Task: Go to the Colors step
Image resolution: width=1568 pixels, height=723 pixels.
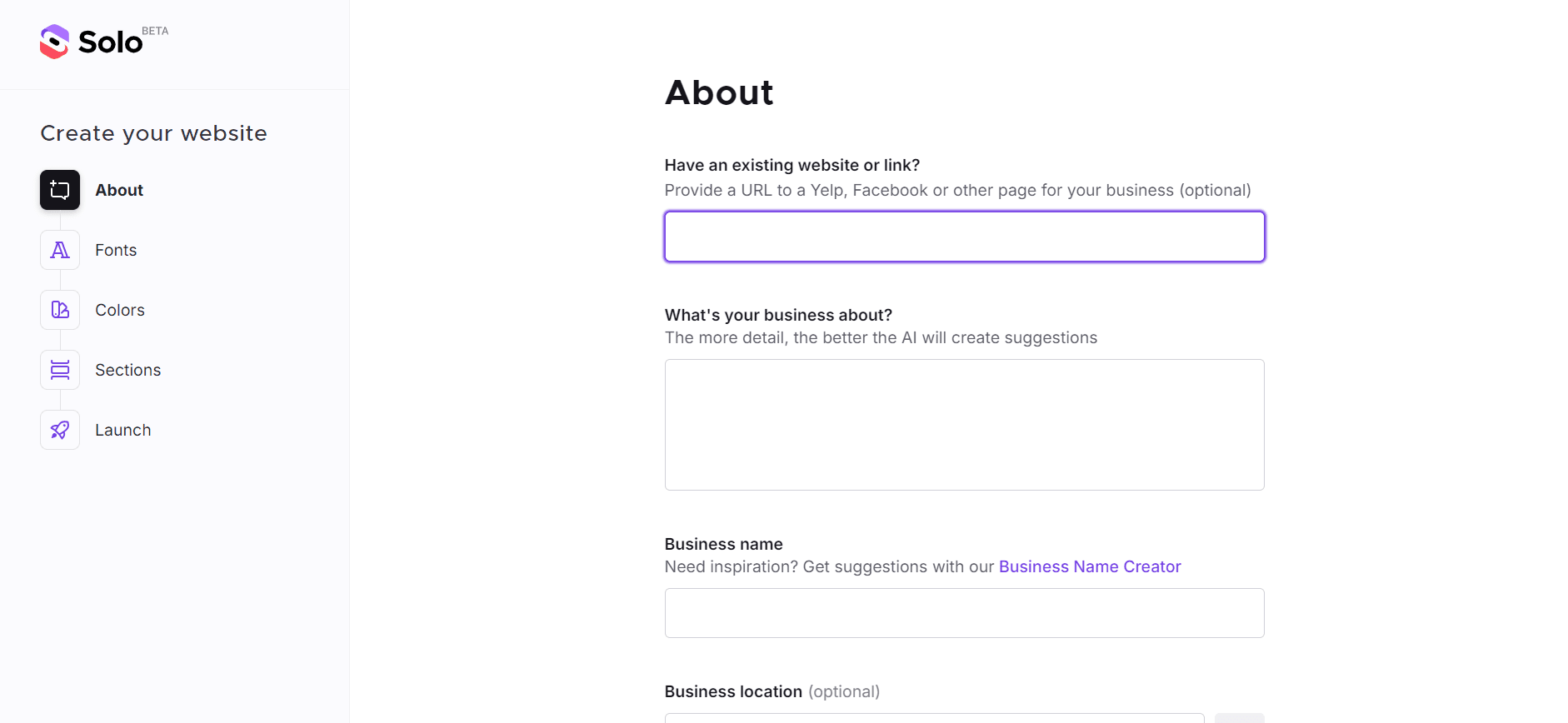Action: [x=119, y=309]
